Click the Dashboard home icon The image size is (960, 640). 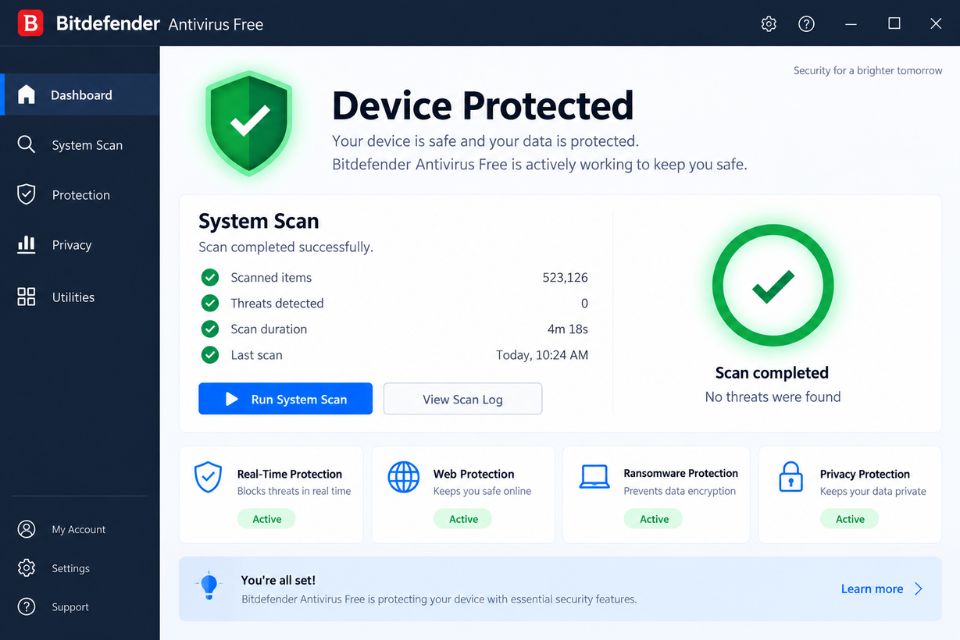pyautogui.click(x=26, y=94)
